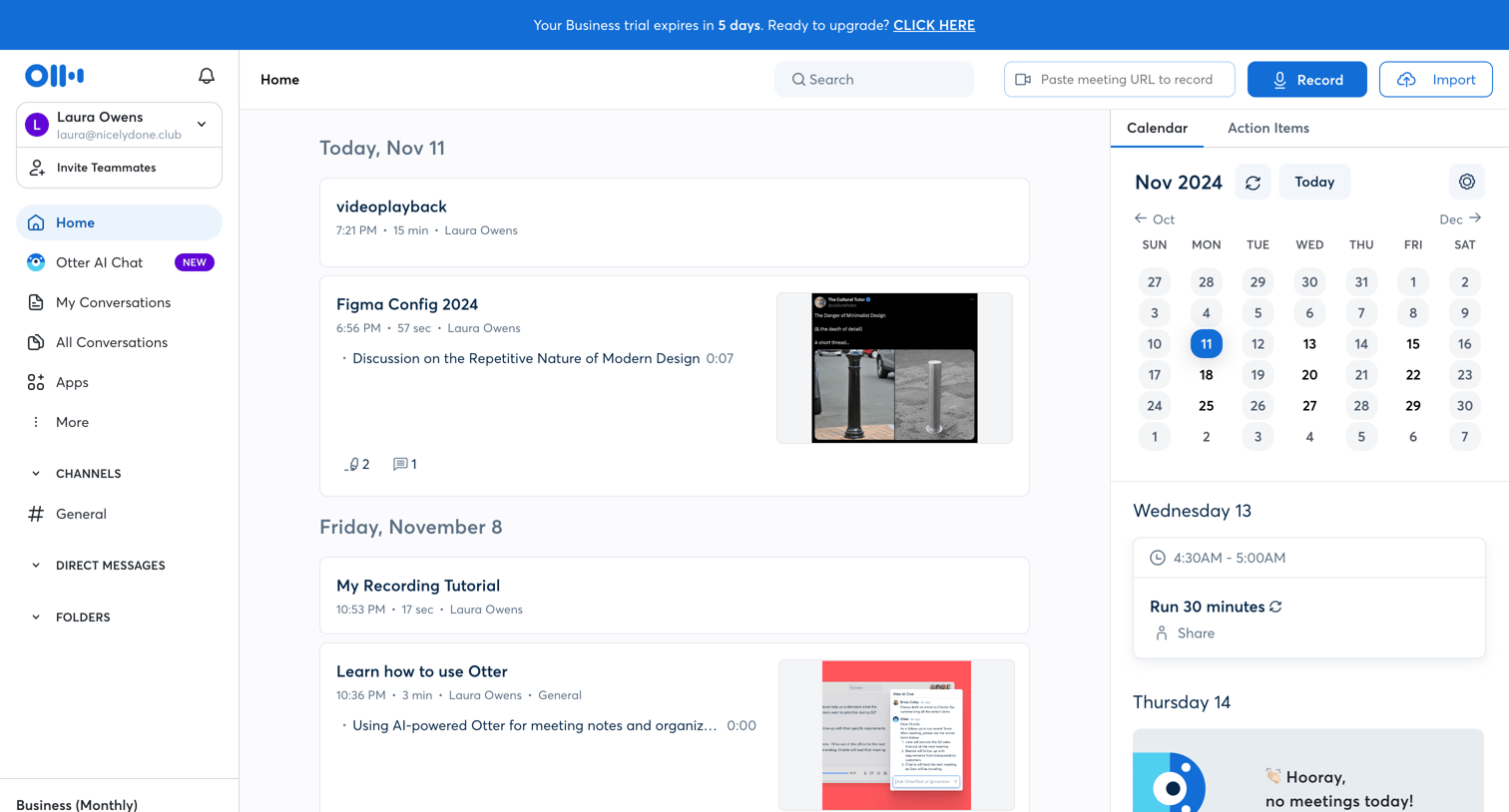Select November 22 in the calendar
This screenshot has height=812, width=1509.
click(x=1413, y=375)
